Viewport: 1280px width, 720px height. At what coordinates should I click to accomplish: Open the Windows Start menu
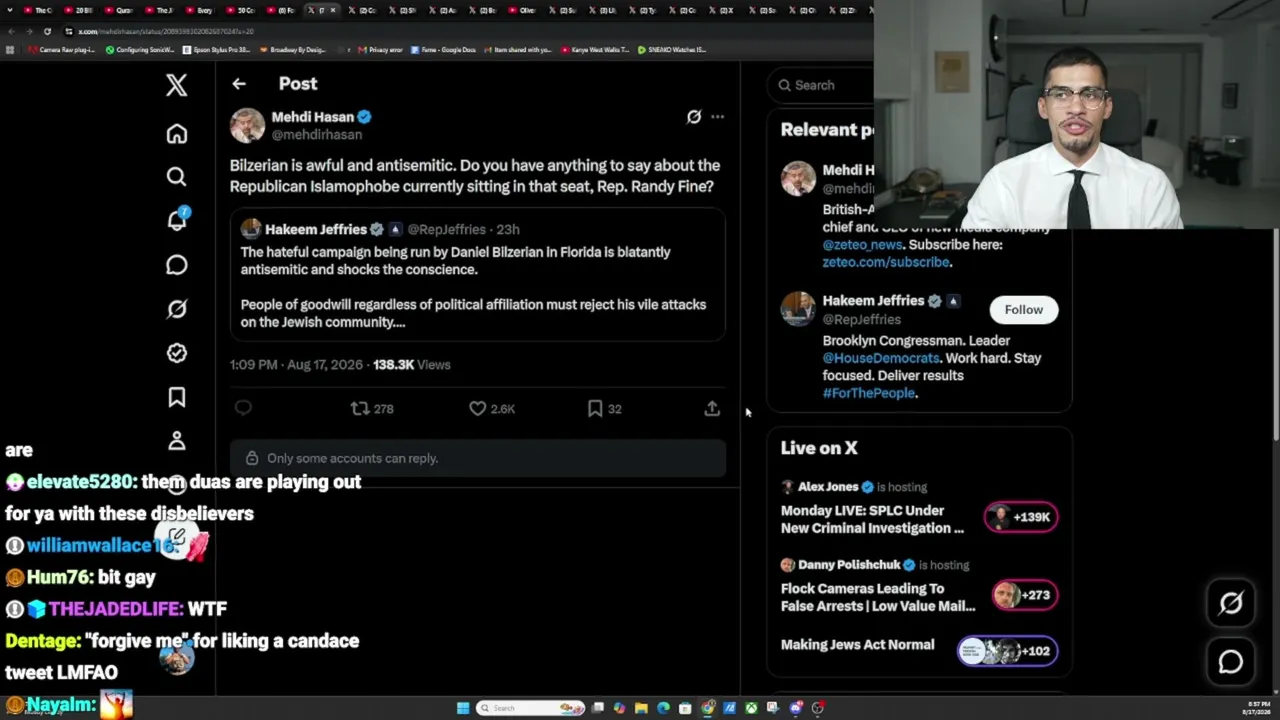tap(463, 708)
